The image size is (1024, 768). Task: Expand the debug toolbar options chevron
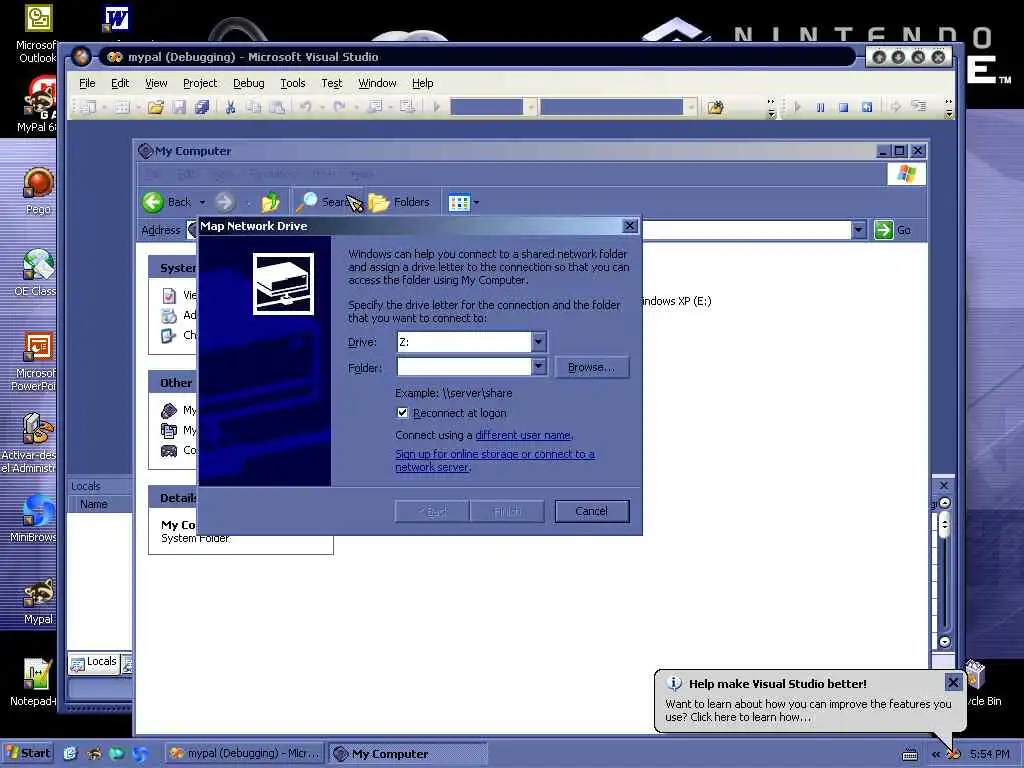click(948, 108)
